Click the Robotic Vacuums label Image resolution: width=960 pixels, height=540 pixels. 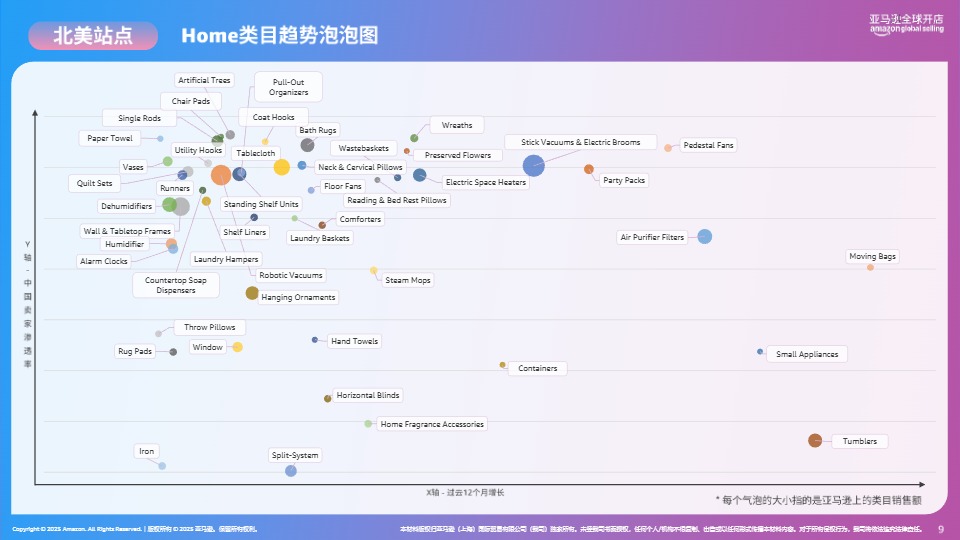pos(291,275)
